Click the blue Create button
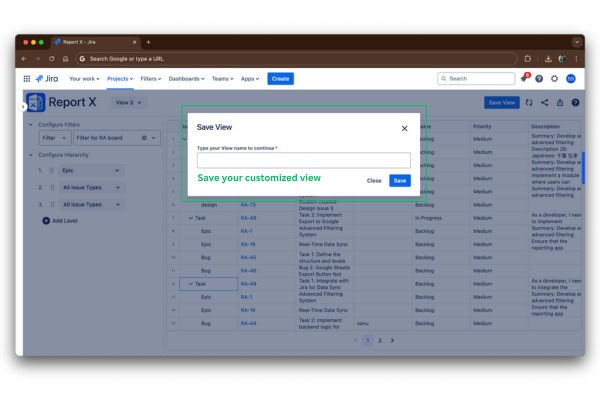600x400 pixels. click(x=280, y=79)
